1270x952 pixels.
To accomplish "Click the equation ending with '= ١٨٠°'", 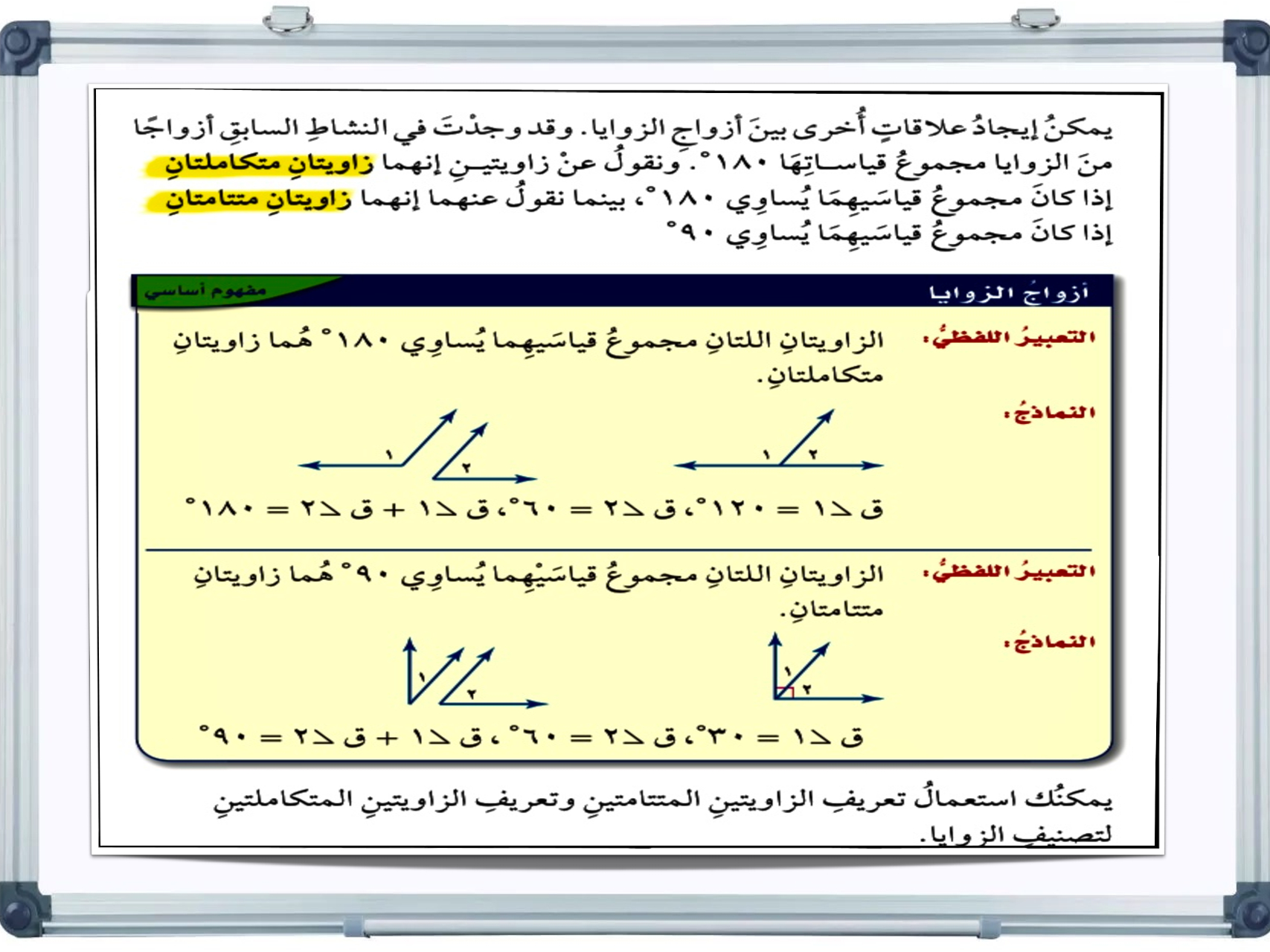I will click(533, 509).
